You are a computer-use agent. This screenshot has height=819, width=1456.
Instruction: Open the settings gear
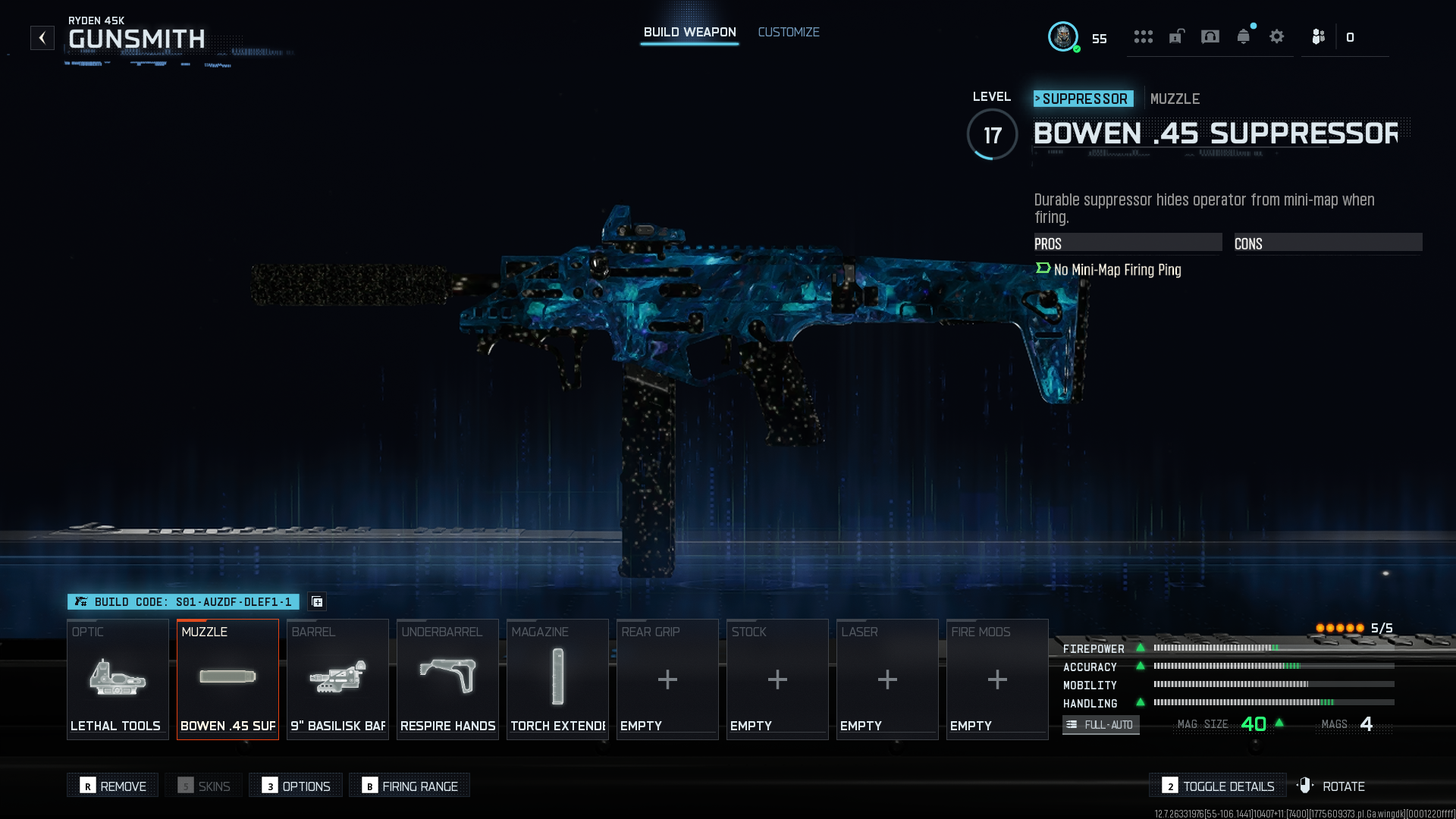coord(1277,36)
